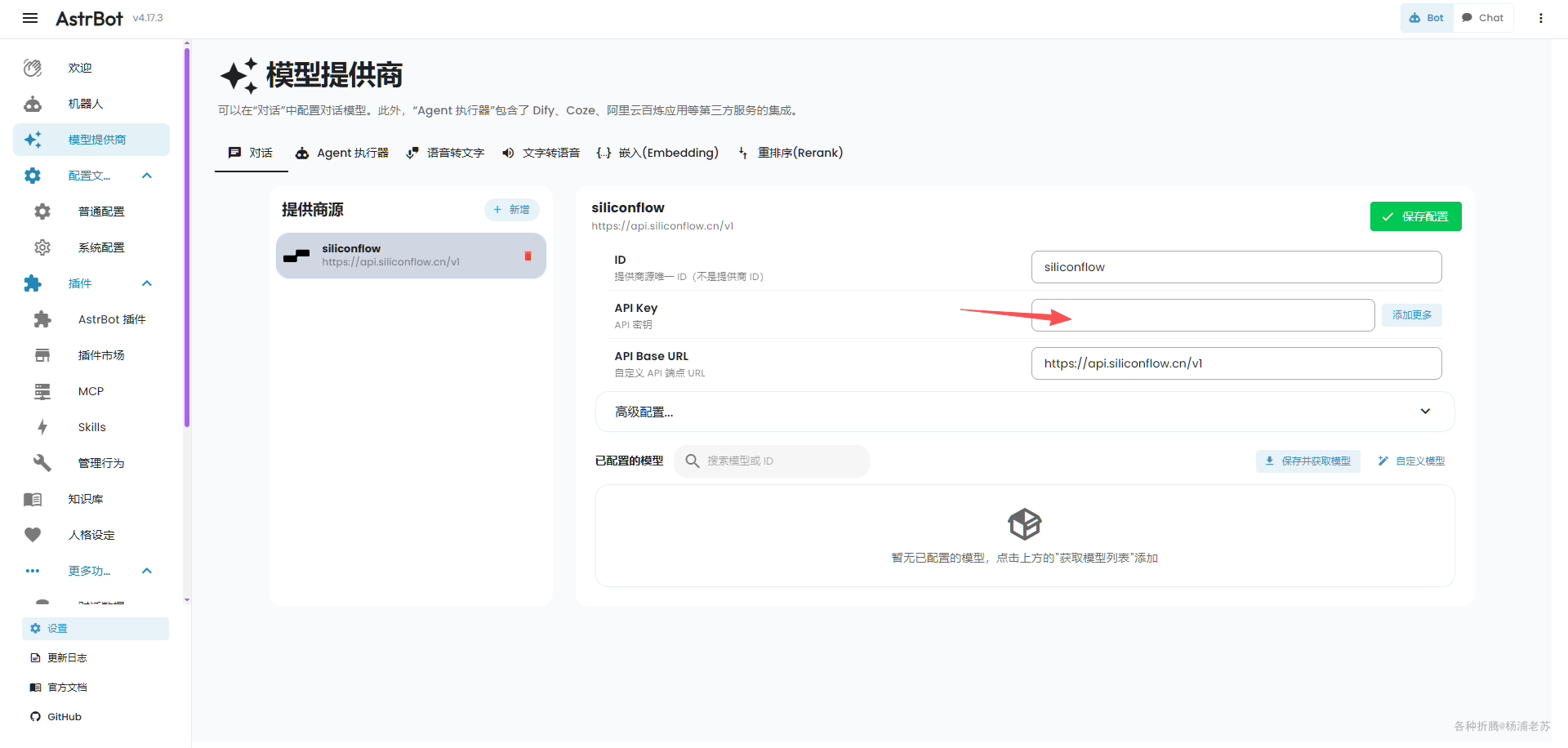Screen dimensions: 1568x748
Task: Click the AstrBot 插件 puzzle icon
Action: (42, 319)
